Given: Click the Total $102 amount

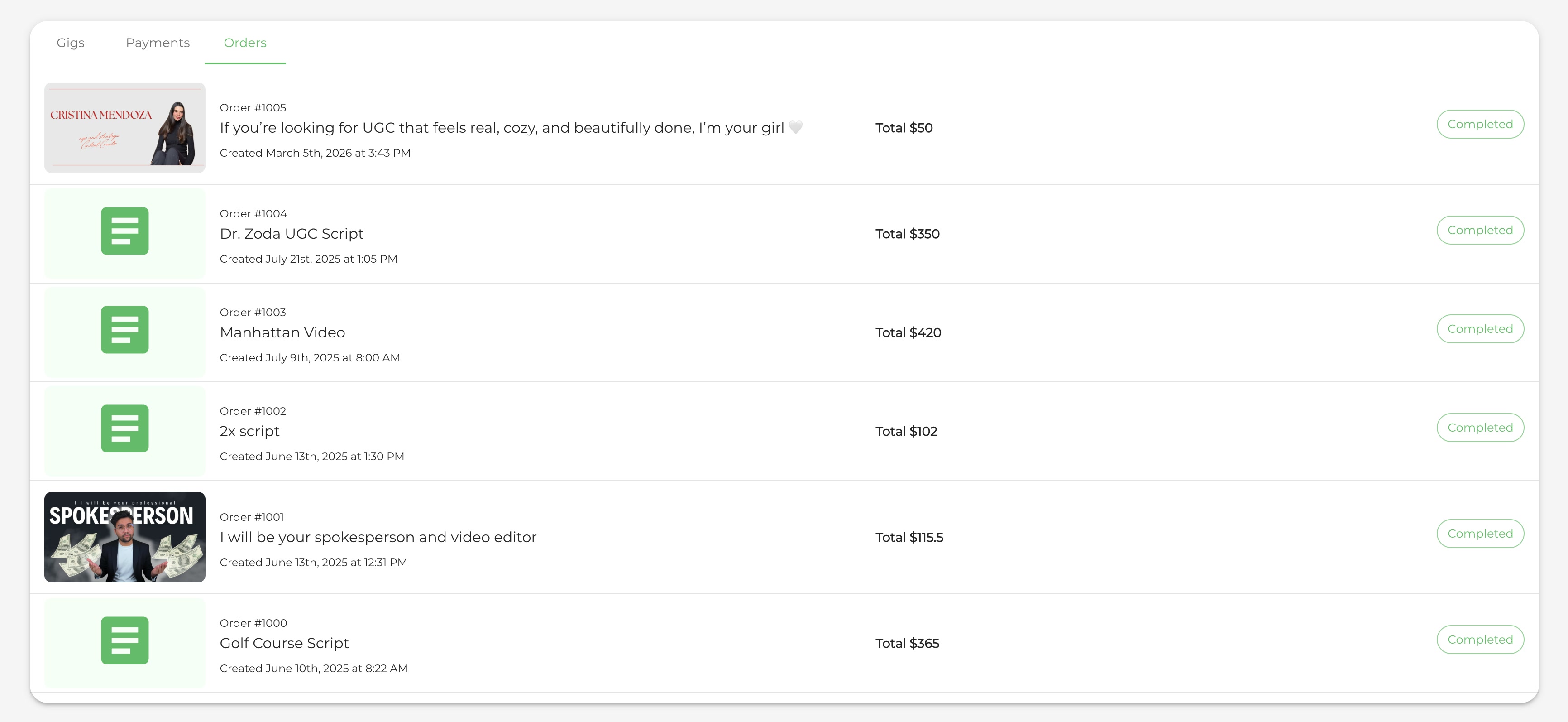Looking at the screenshot, I should [906, 431].
